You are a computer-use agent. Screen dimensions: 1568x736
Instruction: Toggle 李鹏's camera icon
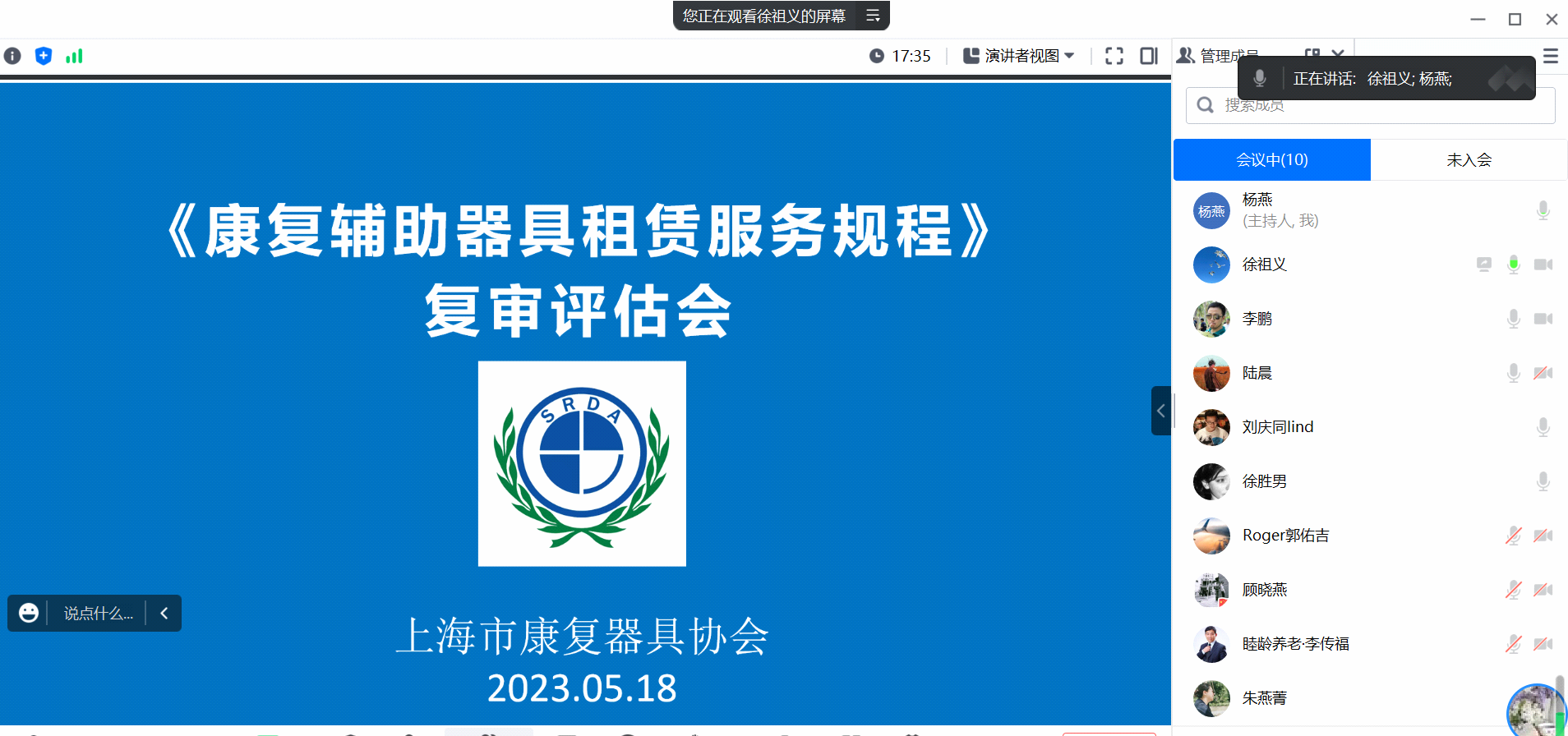[x=1543, y=319]
